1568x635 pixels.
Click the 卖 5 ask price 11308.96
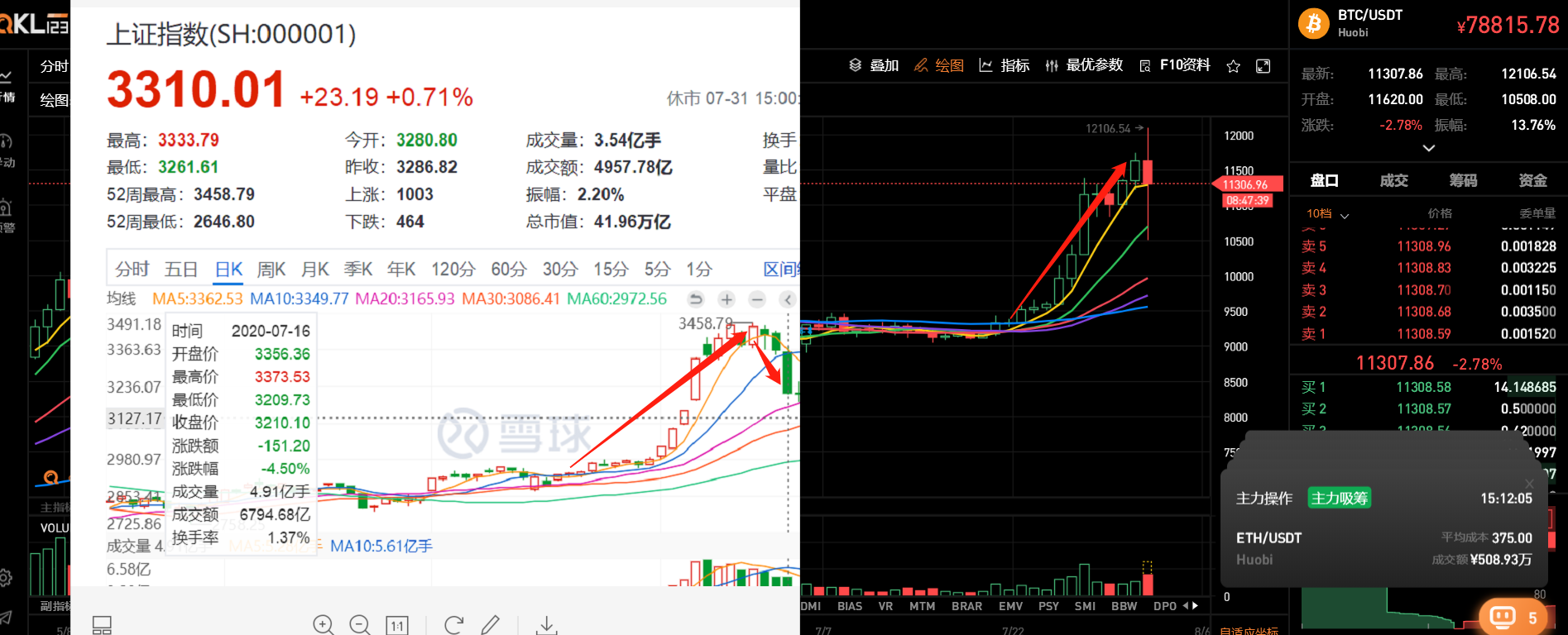(1423, 246)
